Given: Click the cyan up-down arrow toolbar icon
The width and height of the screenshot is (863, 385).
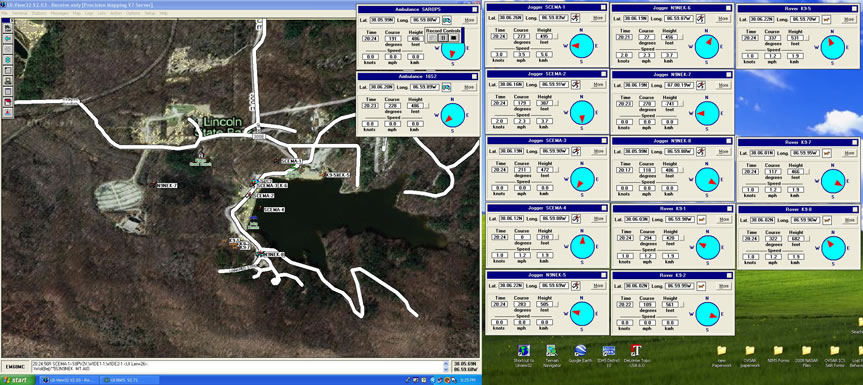Looking at the screenshot, I should coord(8,59).
